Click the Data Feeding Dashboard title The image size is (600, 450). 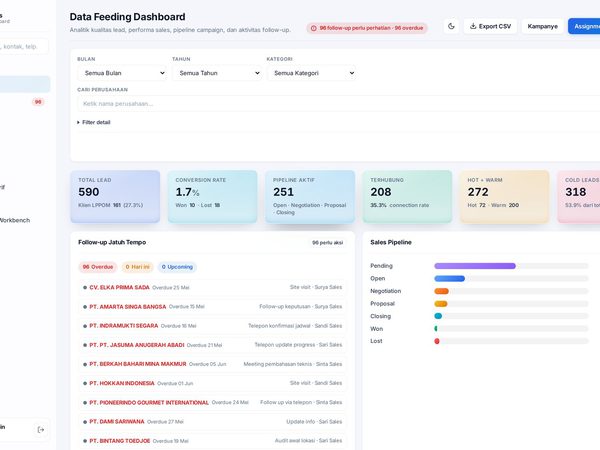tap(127, 17)
